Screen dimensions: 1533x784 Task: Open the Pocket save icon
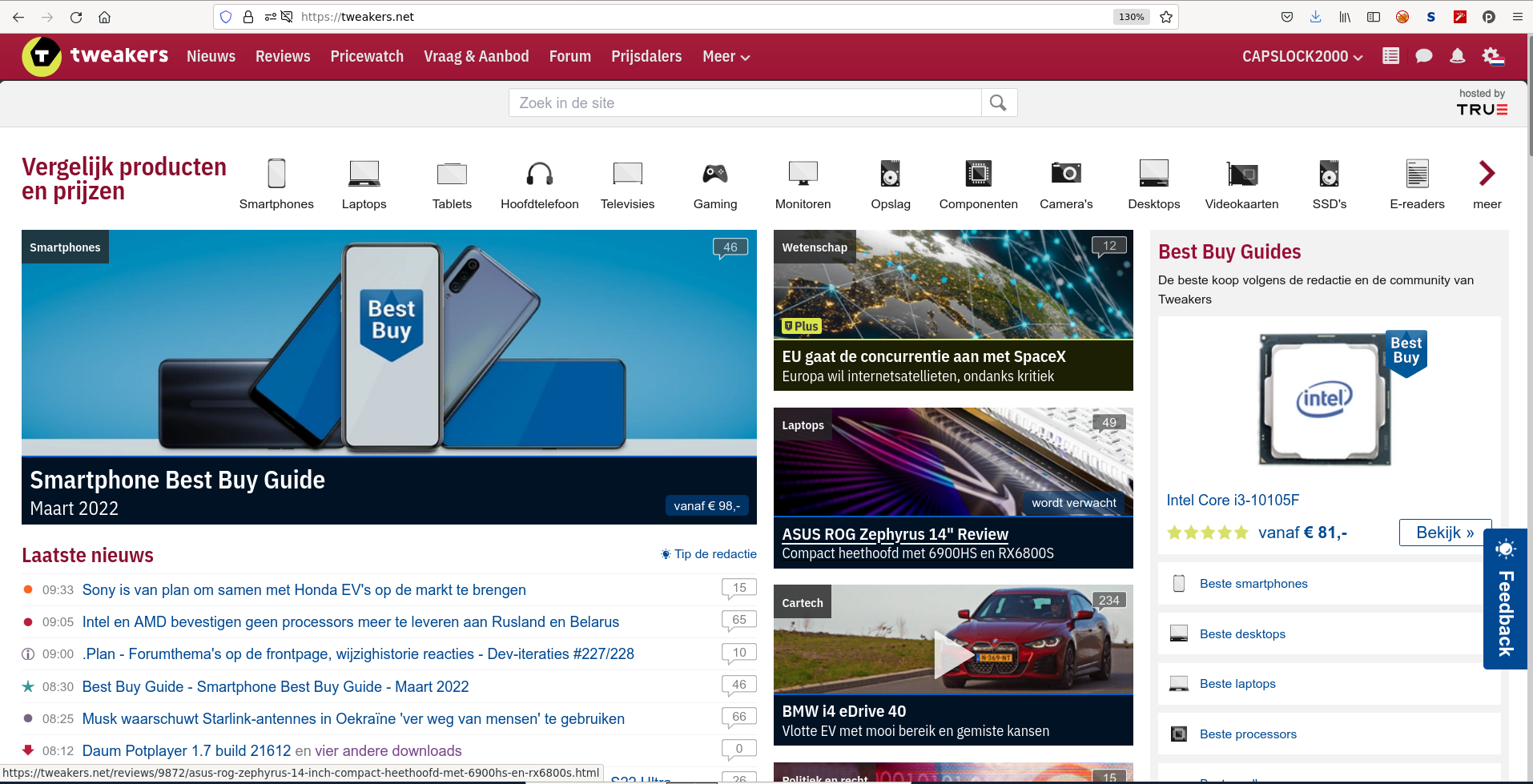tap(1287, 17)
